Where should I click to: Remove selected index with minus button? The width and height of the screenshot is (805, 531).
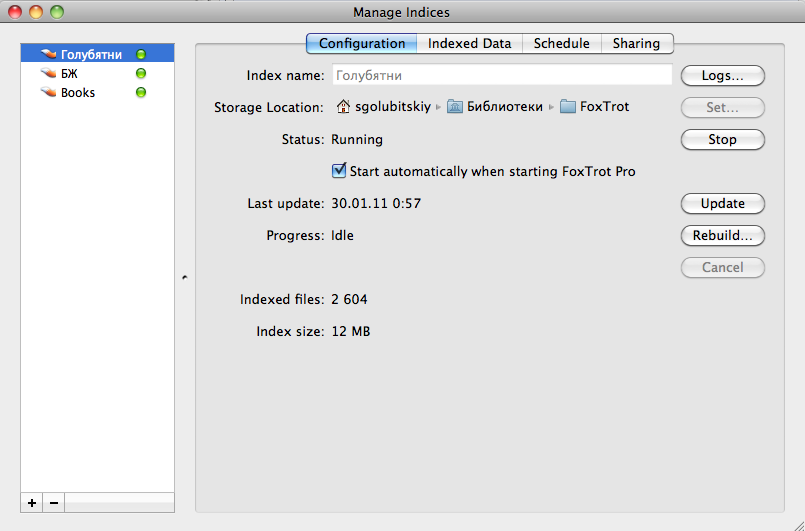coord(54,503)
